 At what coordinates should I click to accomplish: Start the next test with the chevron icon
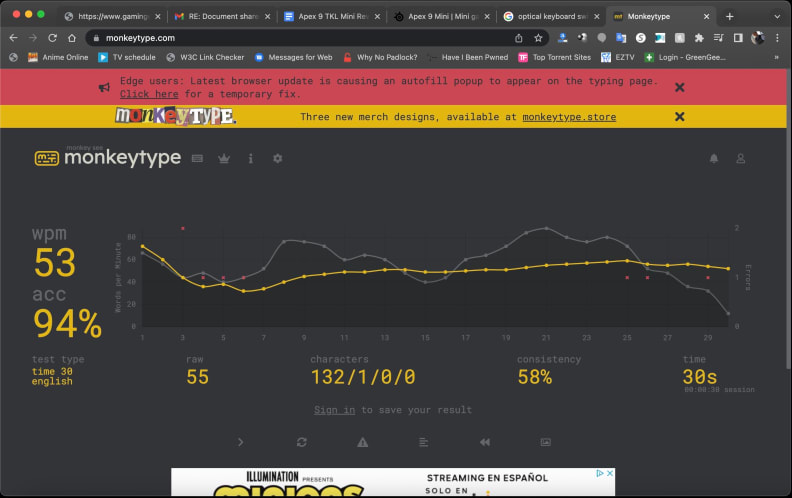(x=240, y=442)
